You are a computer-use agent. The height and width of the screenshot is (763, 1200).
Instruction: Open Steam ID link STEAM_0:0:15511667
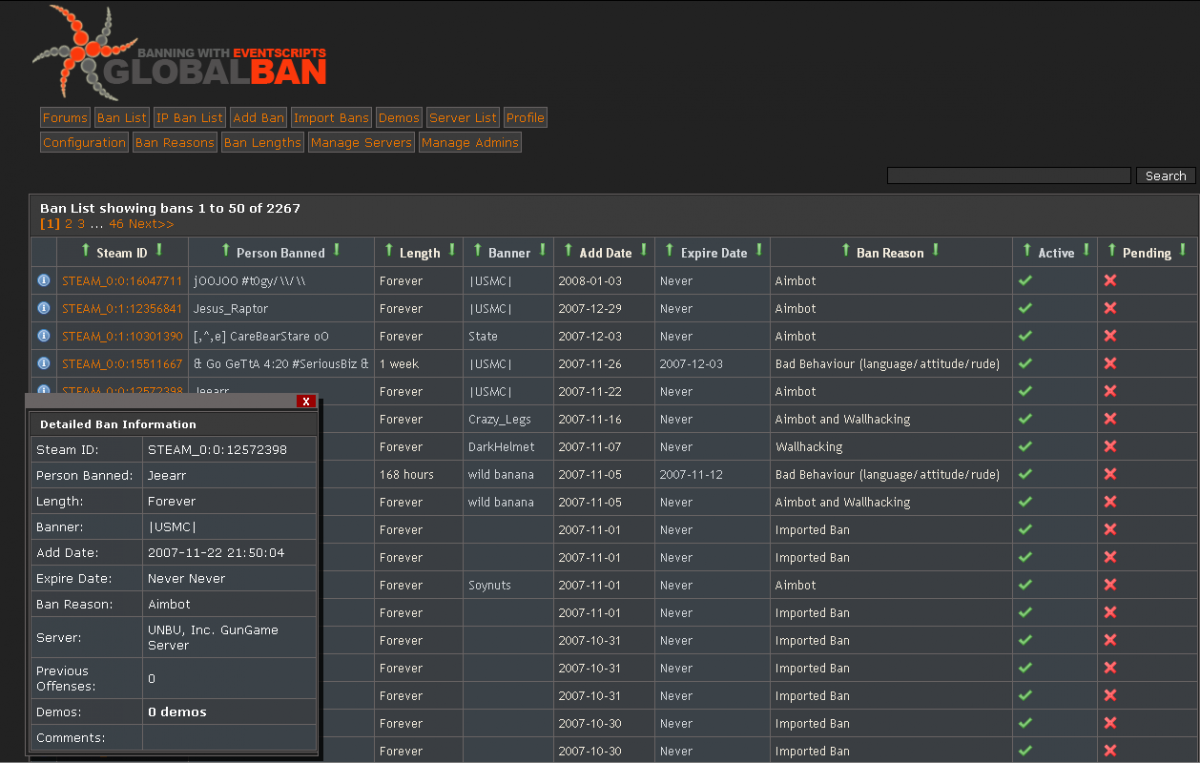(x=122, y=364)
